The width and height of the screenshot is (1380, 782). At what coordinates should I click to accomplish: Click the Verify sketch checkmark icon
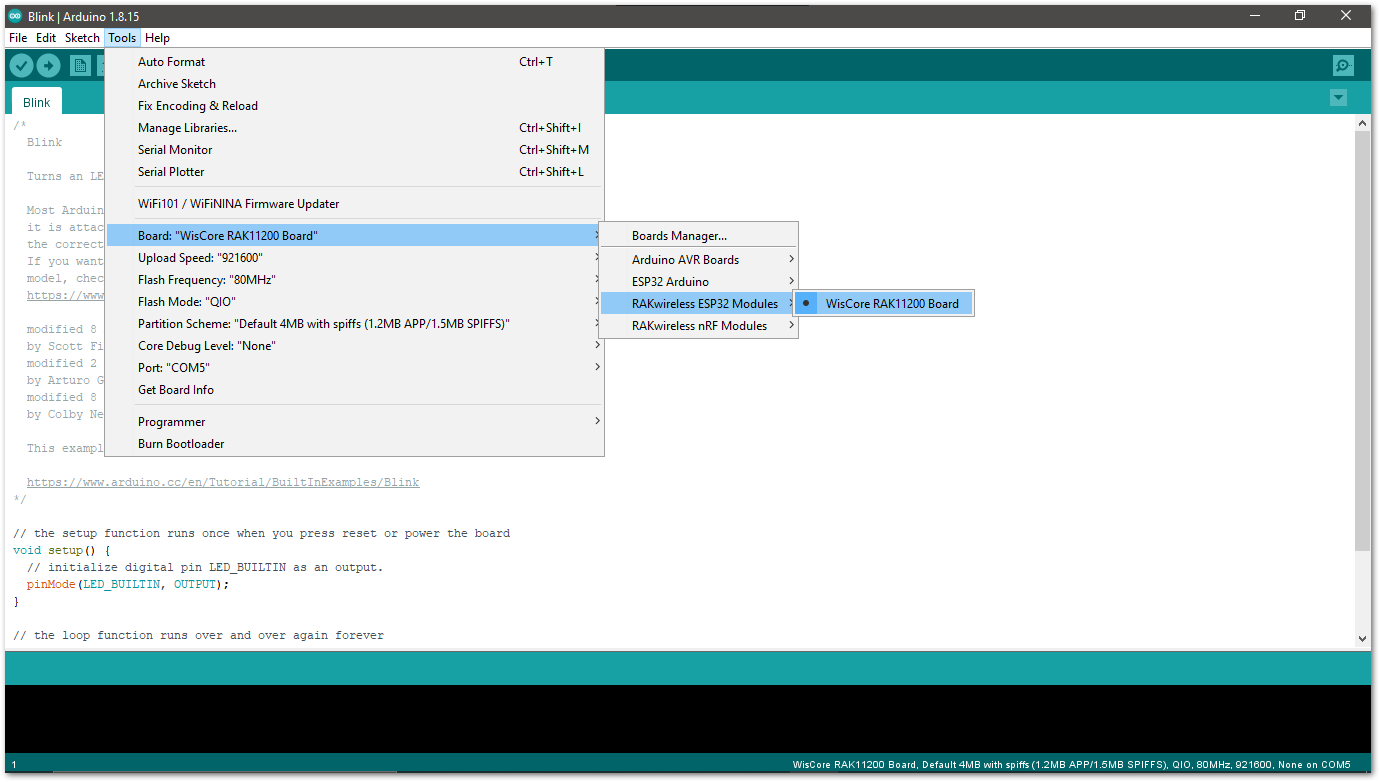(21, 66)
